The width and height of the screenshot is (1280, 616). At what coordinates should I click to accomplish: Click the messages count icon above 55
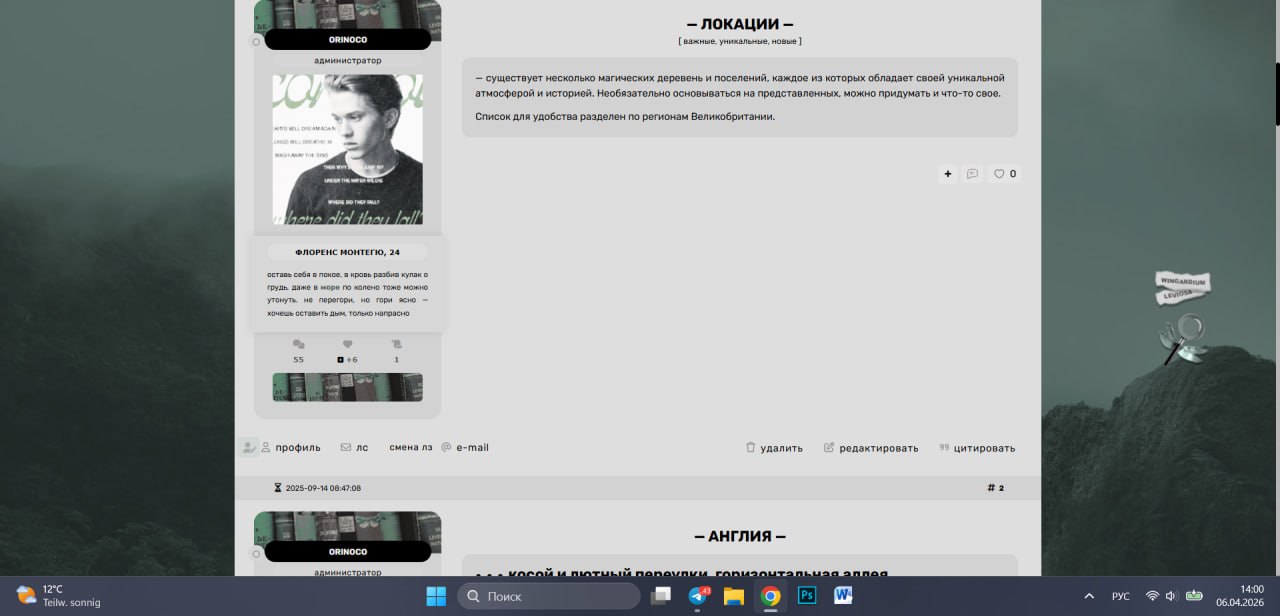298,344
